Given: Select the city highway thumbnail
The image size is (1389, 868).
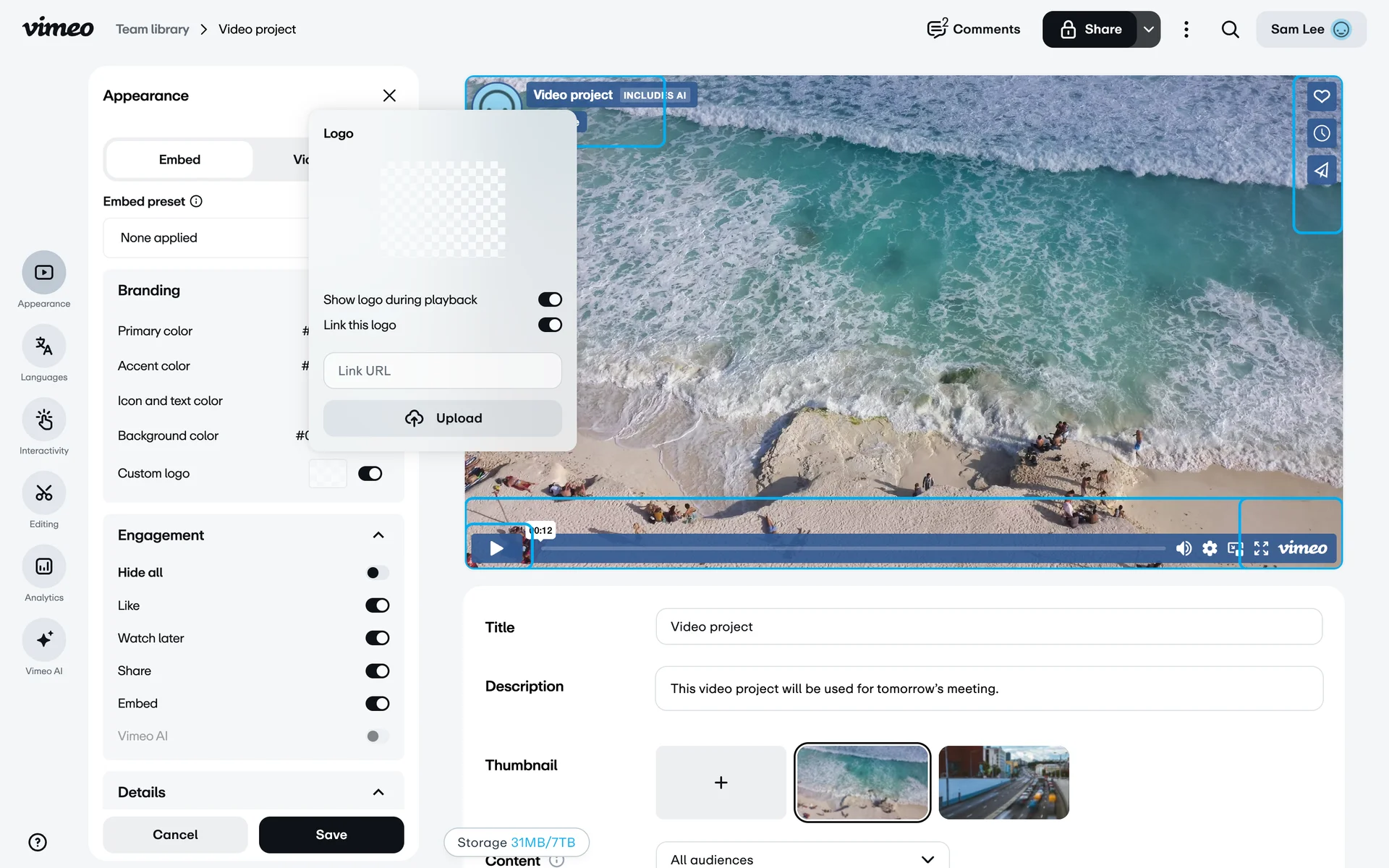Looking at the screenshot, I should pyautogui.click(x=1003, y=783).
